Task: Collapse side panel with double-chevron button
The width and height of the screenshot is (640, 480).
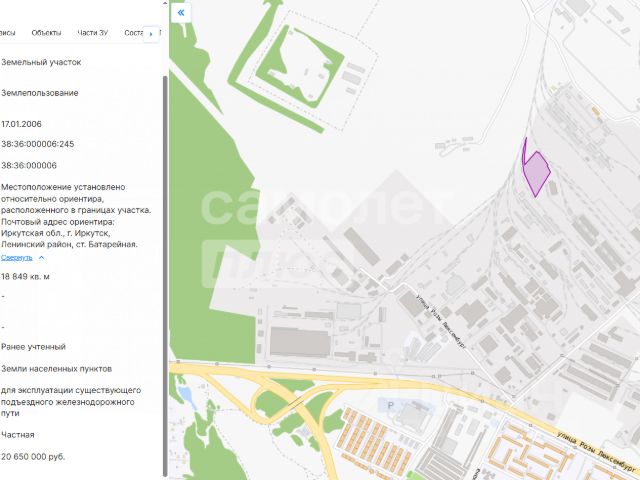Action: click(x=181, y=13)
